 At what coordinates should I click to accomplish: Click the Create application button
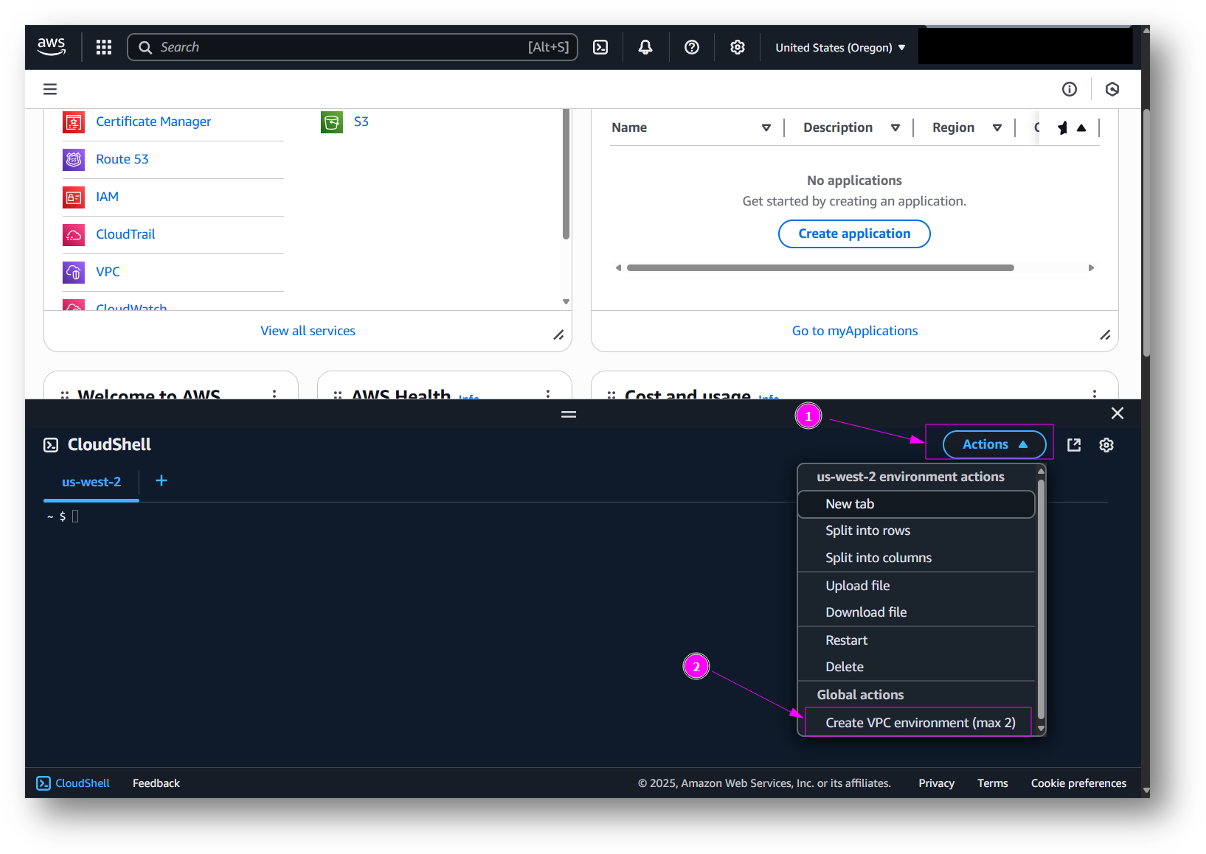click(x=854, y=234)
